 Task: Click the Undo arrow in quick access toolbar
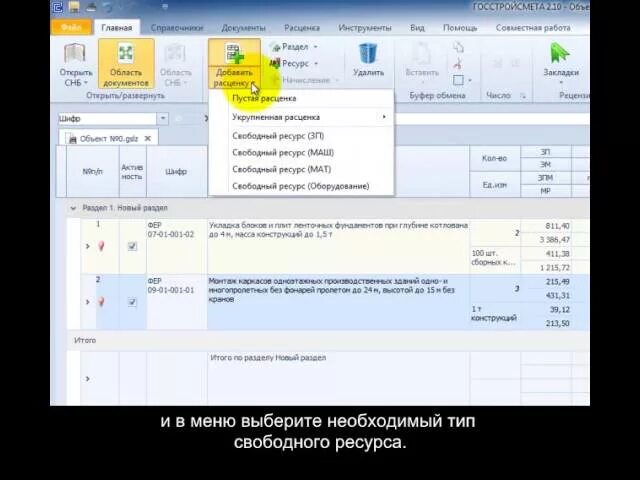point(107,7)
